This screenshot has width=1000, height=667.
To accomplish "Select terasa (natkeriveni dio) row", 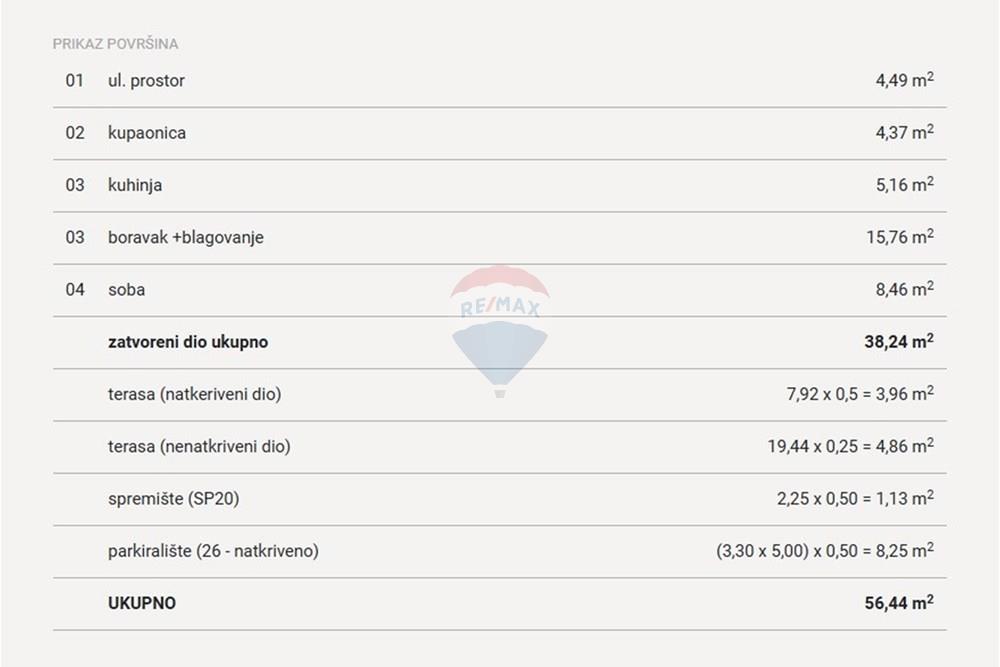I will (x=499, y=395).
